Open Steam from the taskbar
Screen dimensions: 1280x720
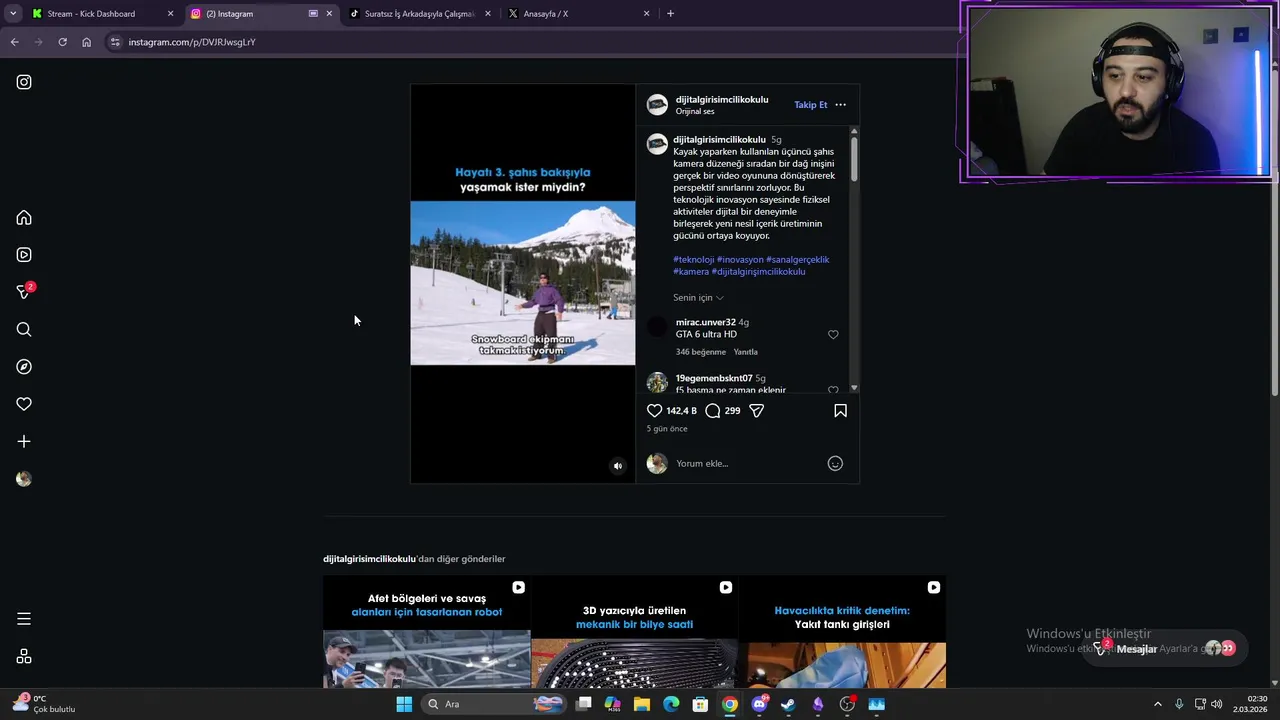788,704
